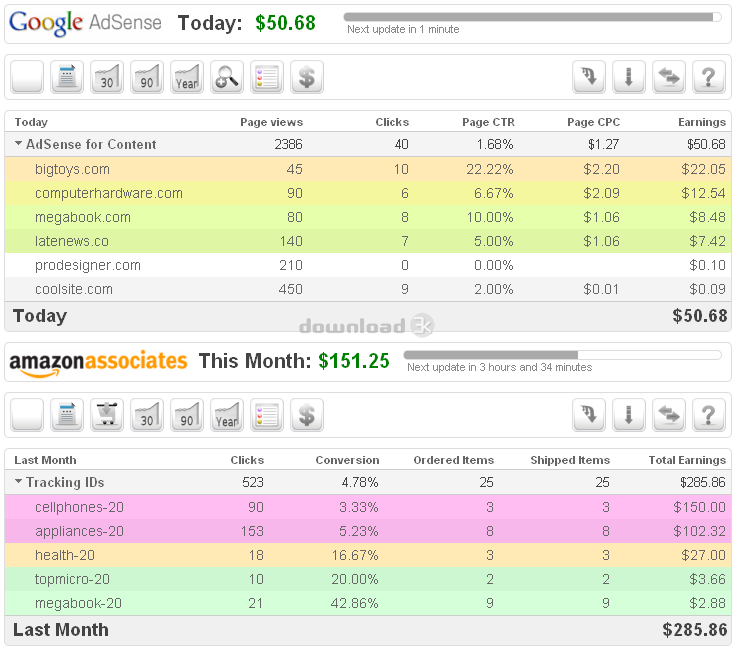Click AdSense update progress bar

[532, 17]
